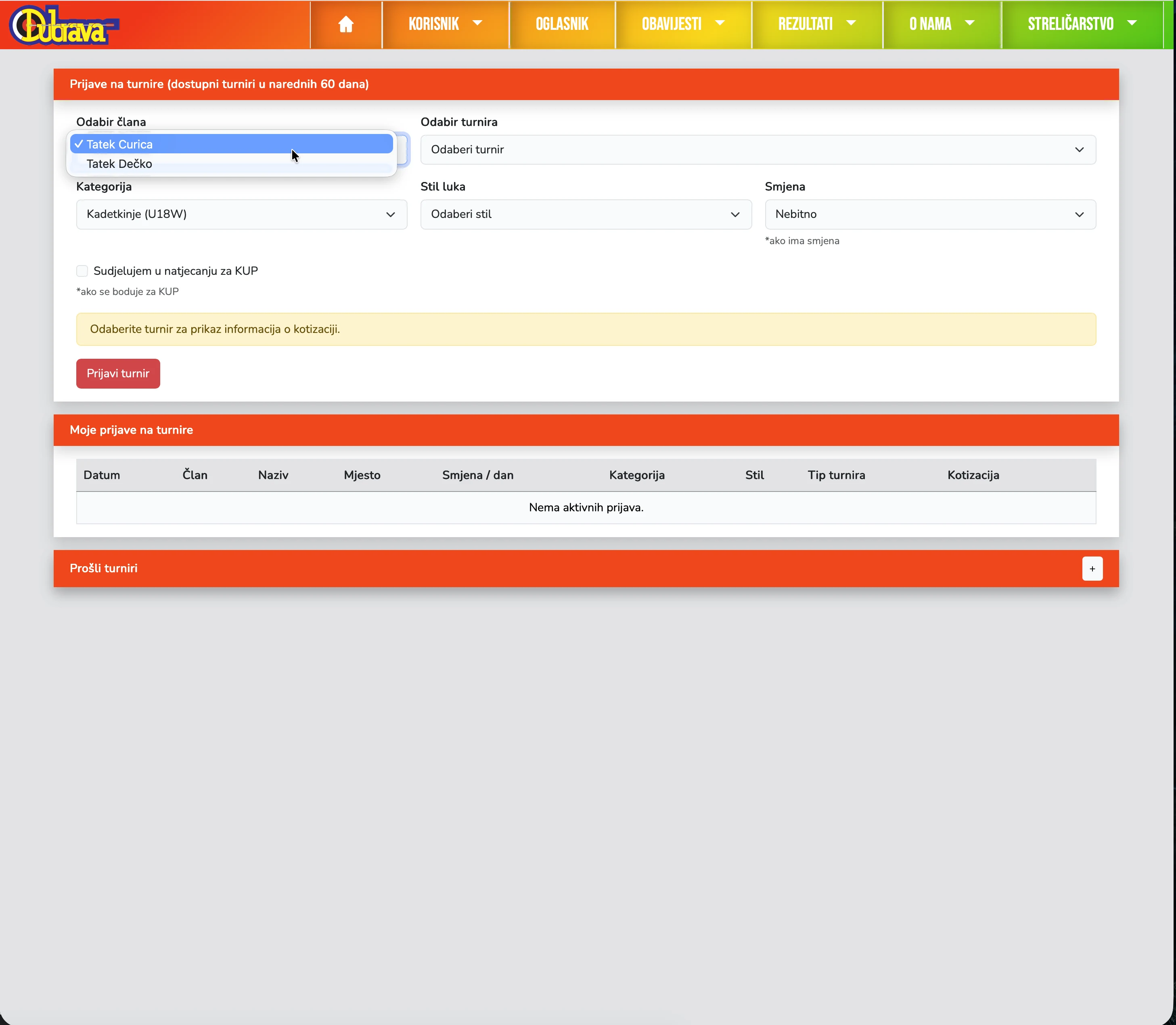1176x1025 pixels.
Task: Click the Dubrava club logo
Action: [63, 25]
